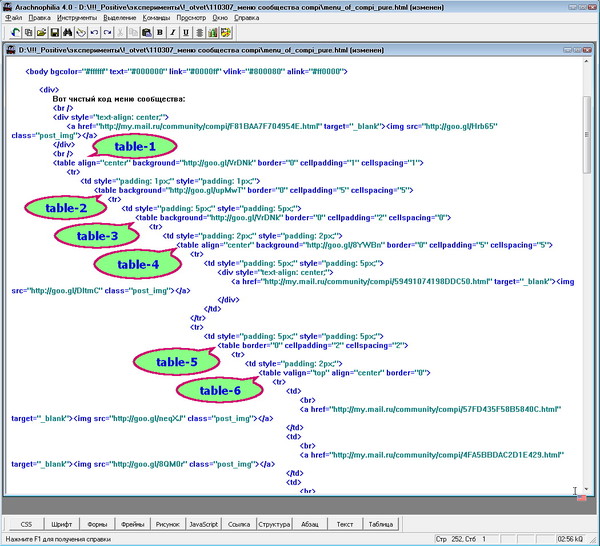Redo the last undone edit

tap(107, 33)
